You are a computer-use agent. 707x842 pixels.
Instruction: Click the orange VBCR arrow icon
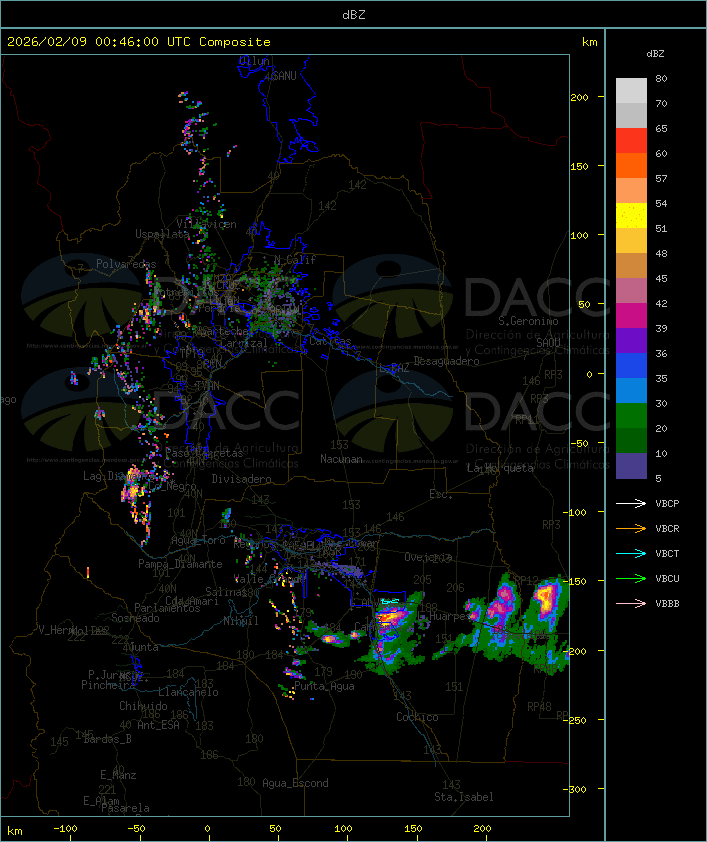click(x=631, y=528)
